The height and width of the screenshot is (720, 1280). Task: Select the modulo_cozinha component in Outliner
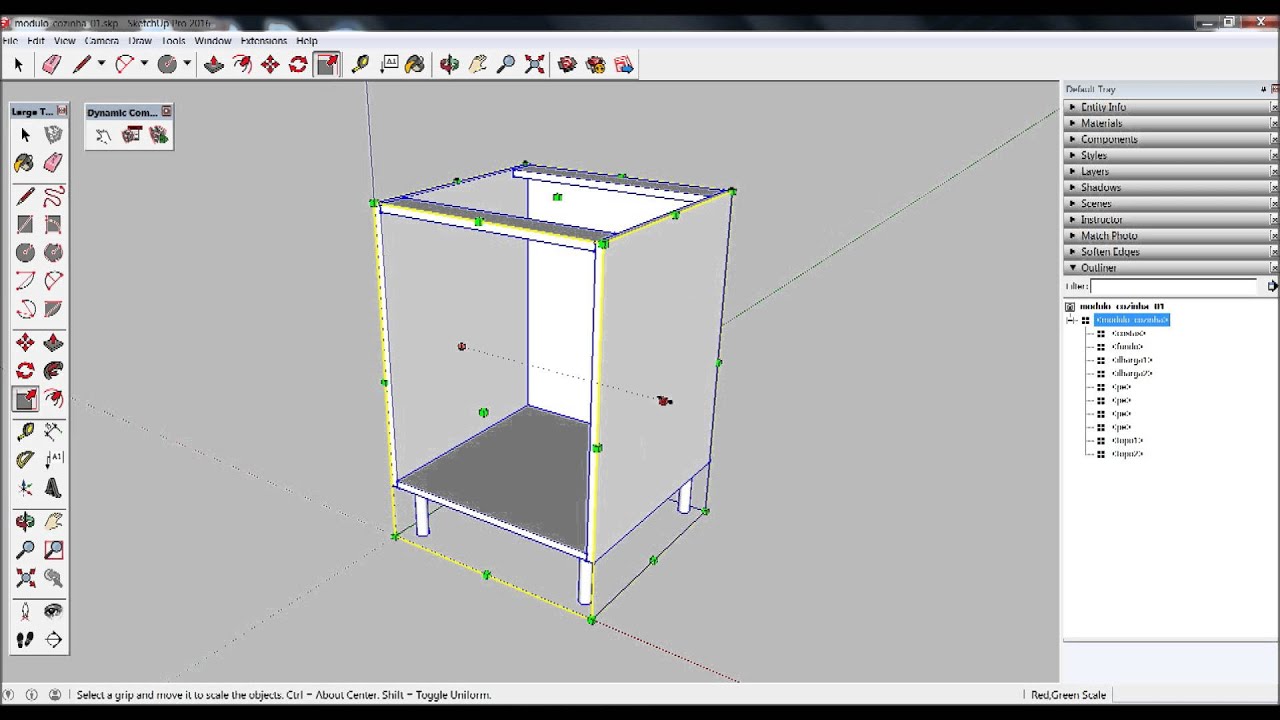coord(1131,320)
